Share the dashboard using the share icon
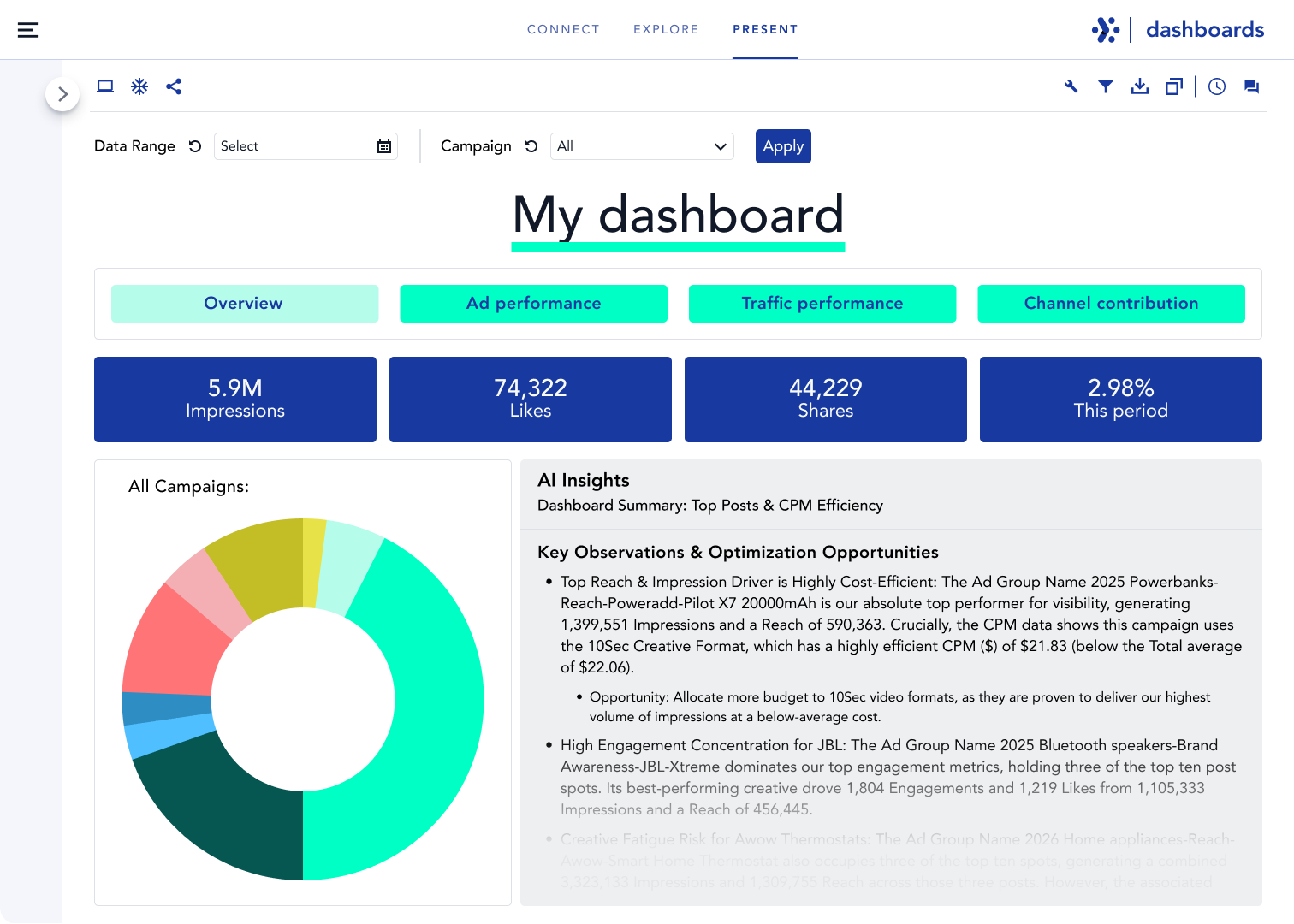This screenshot has height=924, width=1294. (x=174, y=86)
